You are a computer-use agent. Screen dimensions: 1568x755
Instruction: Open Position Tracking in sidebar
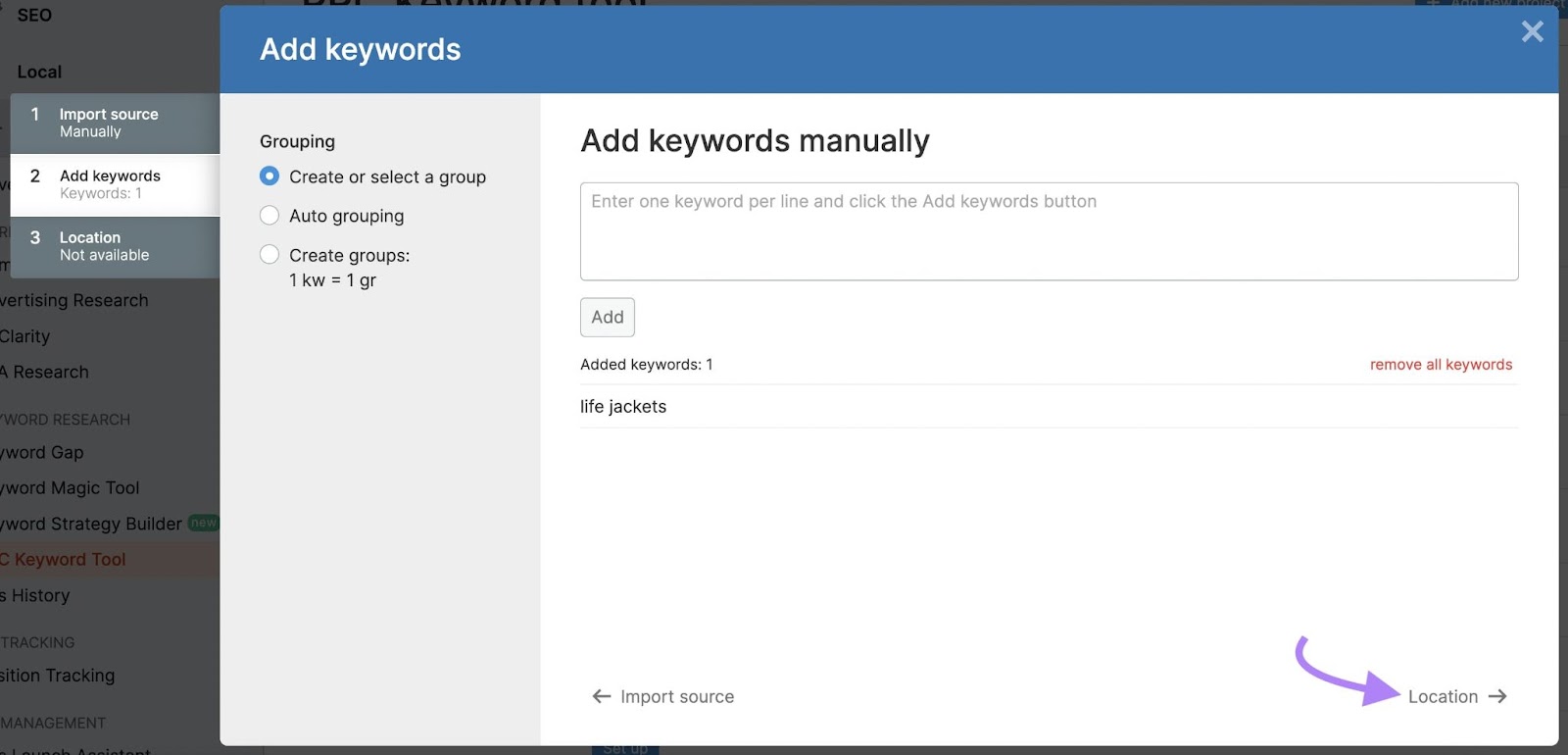point(58,676)
